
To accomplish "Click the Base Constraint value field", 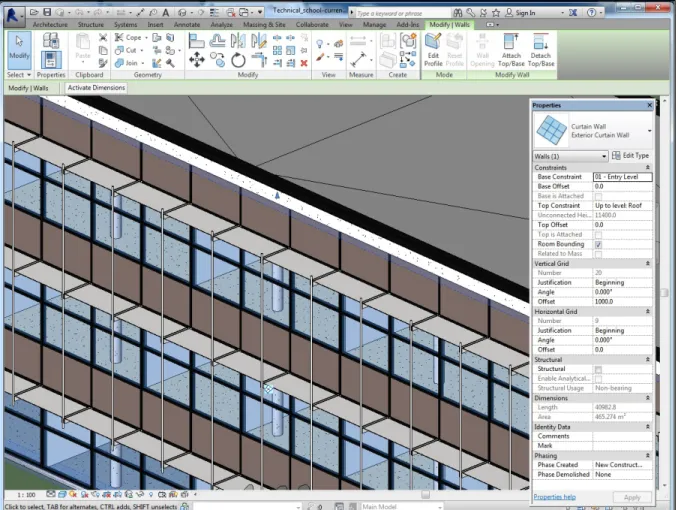I will [622, 177].
